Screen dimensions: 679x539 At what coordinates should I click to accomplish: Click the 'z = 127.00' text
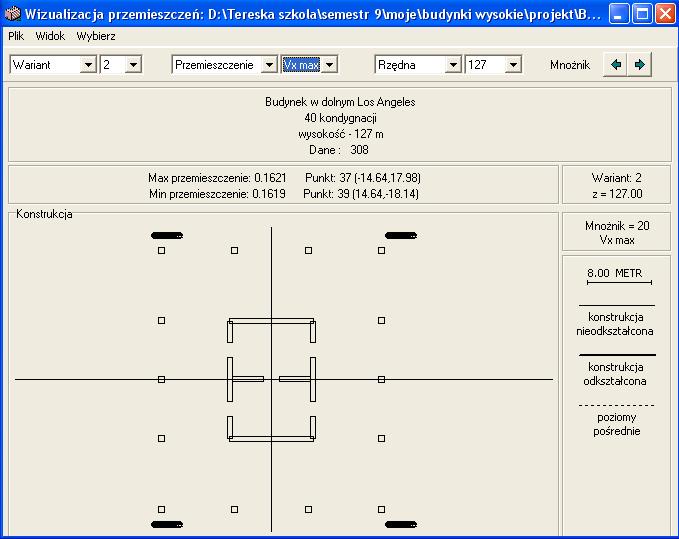click(617, 194)
